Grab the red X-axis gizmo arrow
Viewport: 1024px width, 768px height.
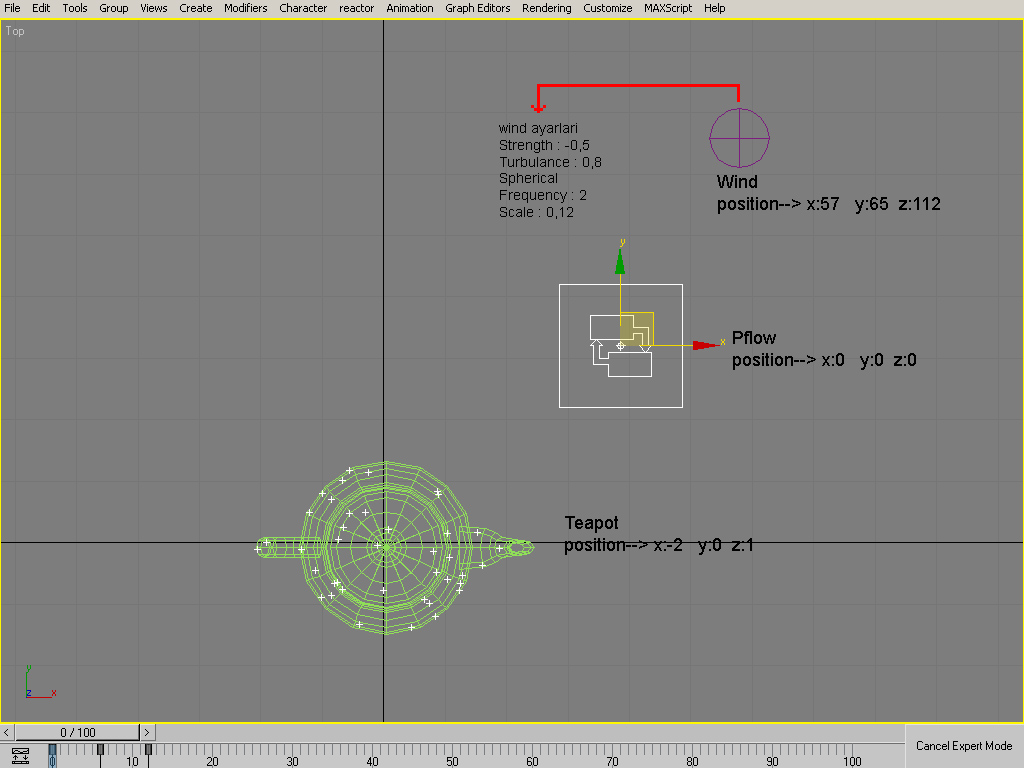click(x=707, y=345)
